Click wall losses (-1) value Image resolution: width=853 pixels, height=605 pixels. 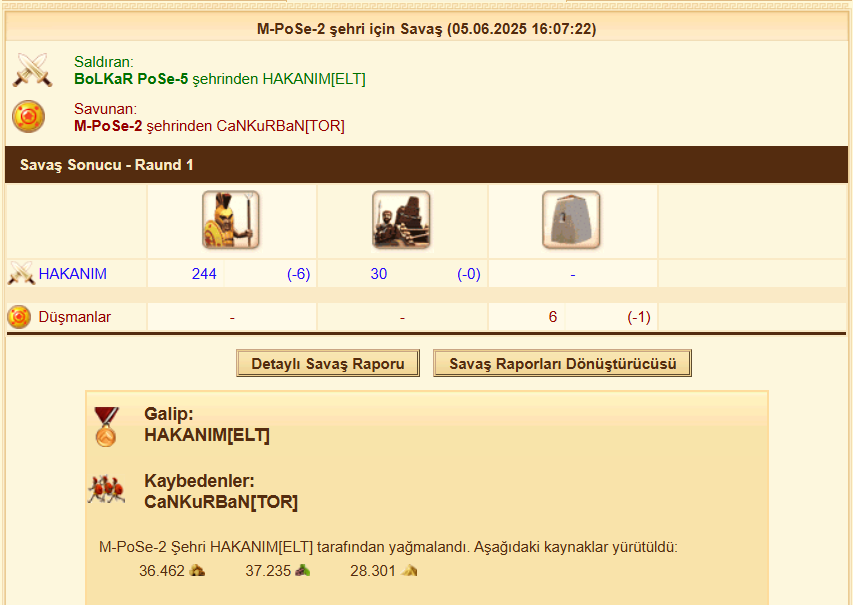coord(639,317)
